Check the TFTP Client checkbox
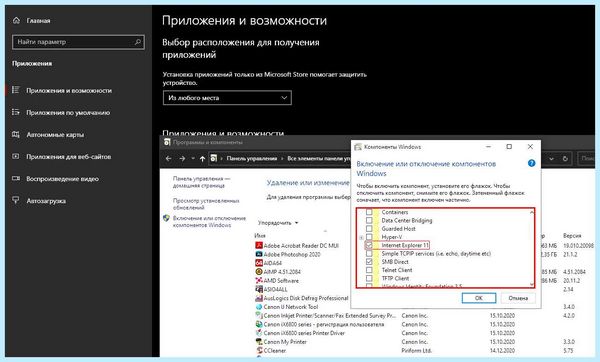Viewport: 600px width, 362px height. (369, 278)
